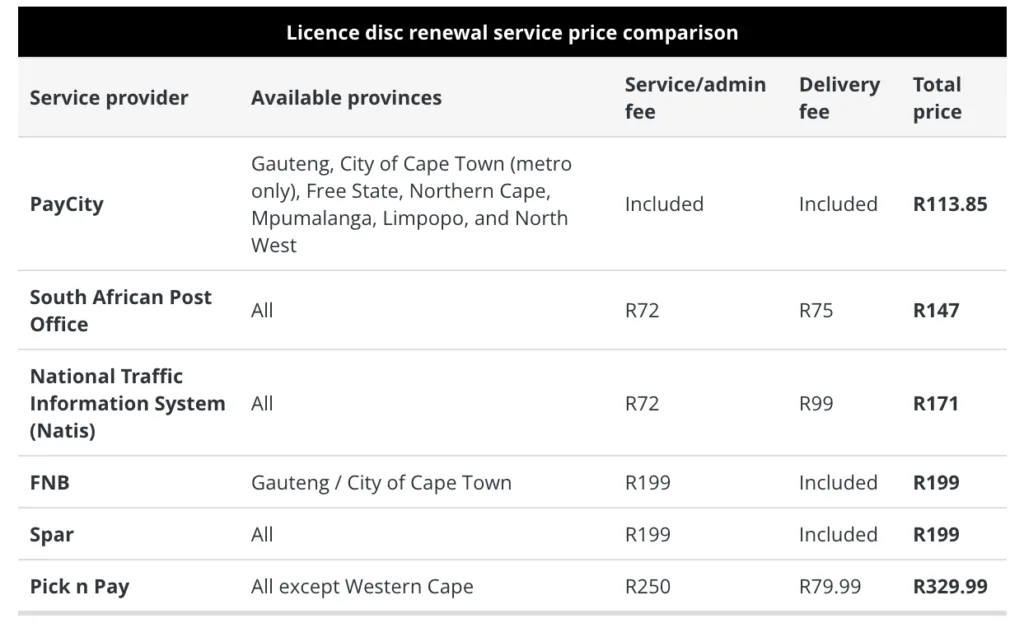Click the 'Delivery fee' column header
The width and height of the screenshot is (1024, 628).
(839, 98)
